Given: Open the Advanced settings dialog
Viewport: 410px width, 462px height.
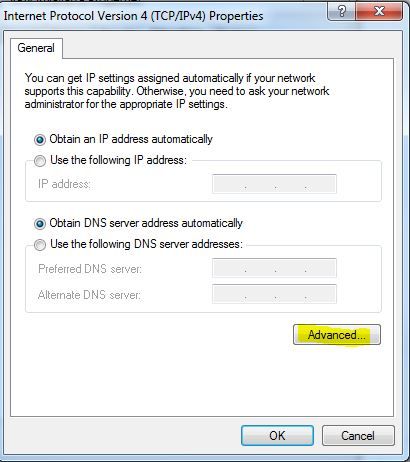Looking at the screenshot, I should point(337,335).
